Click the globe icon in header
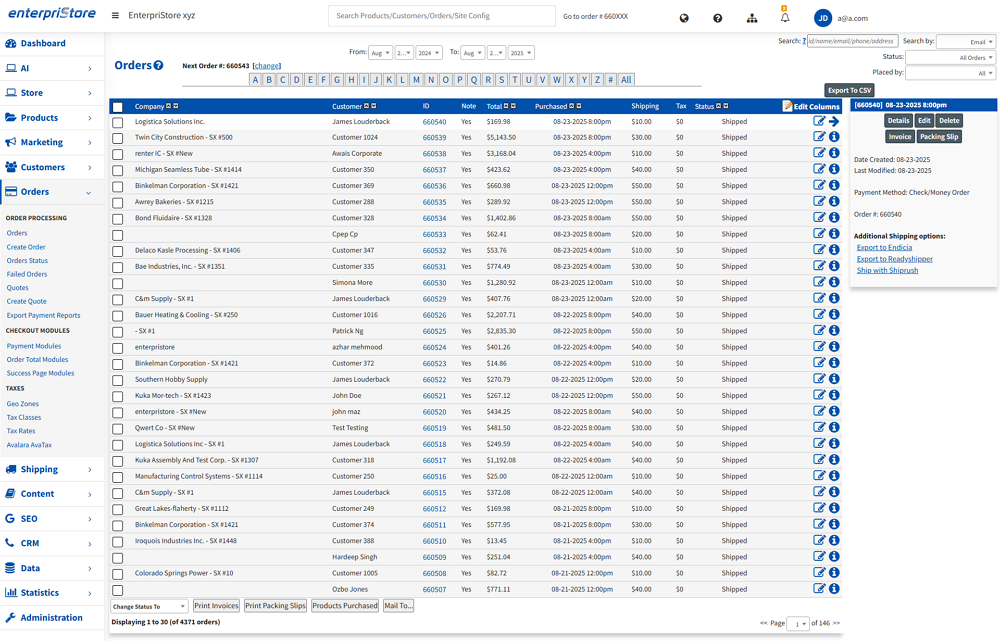 pos(684,18)
